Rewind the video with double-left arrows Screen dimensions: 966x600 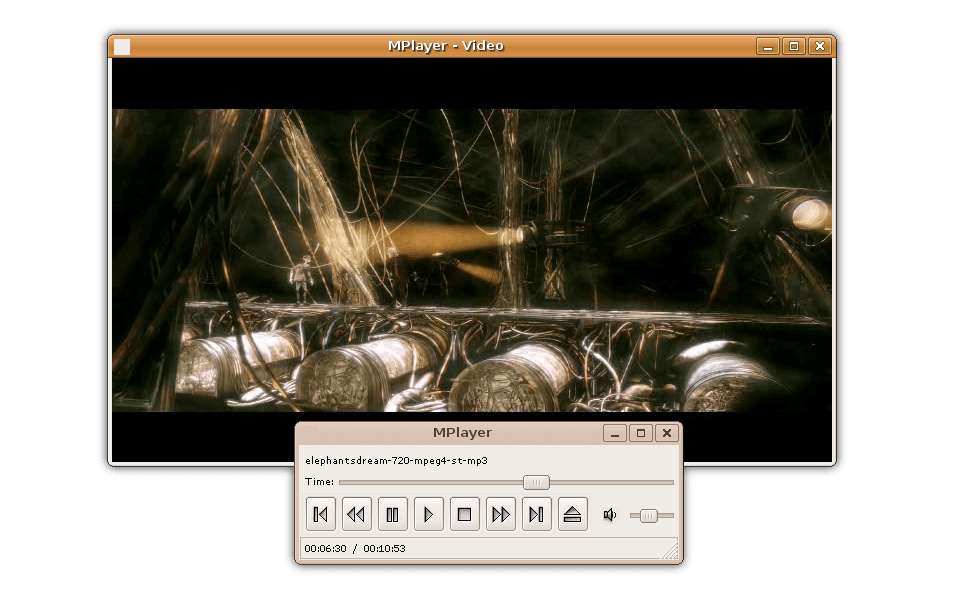[357, 514]
